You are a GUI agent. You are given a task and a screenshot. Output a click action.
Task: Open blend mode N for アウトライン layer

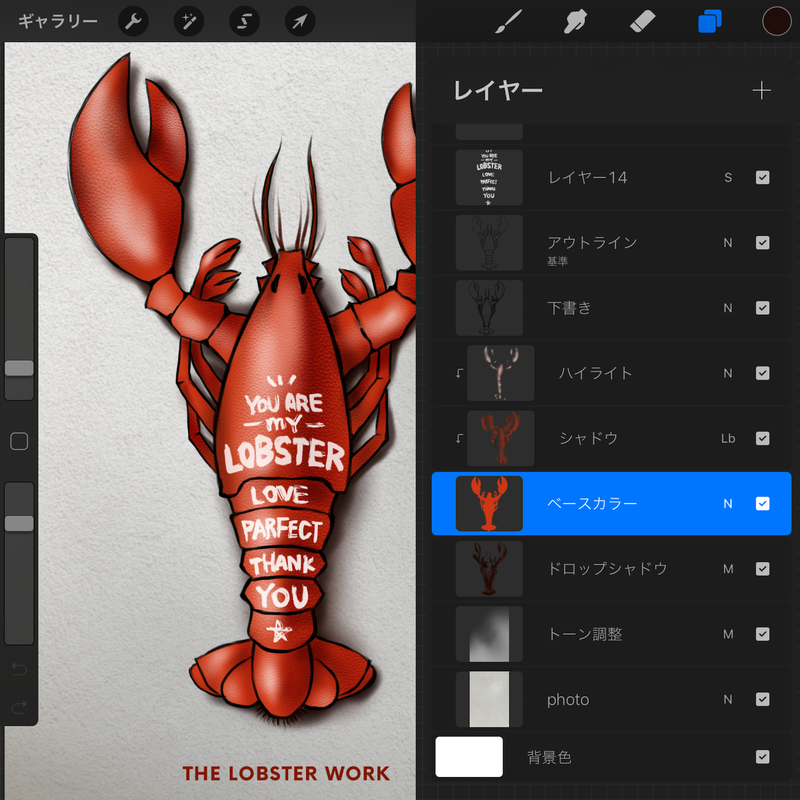pos(728,243)
